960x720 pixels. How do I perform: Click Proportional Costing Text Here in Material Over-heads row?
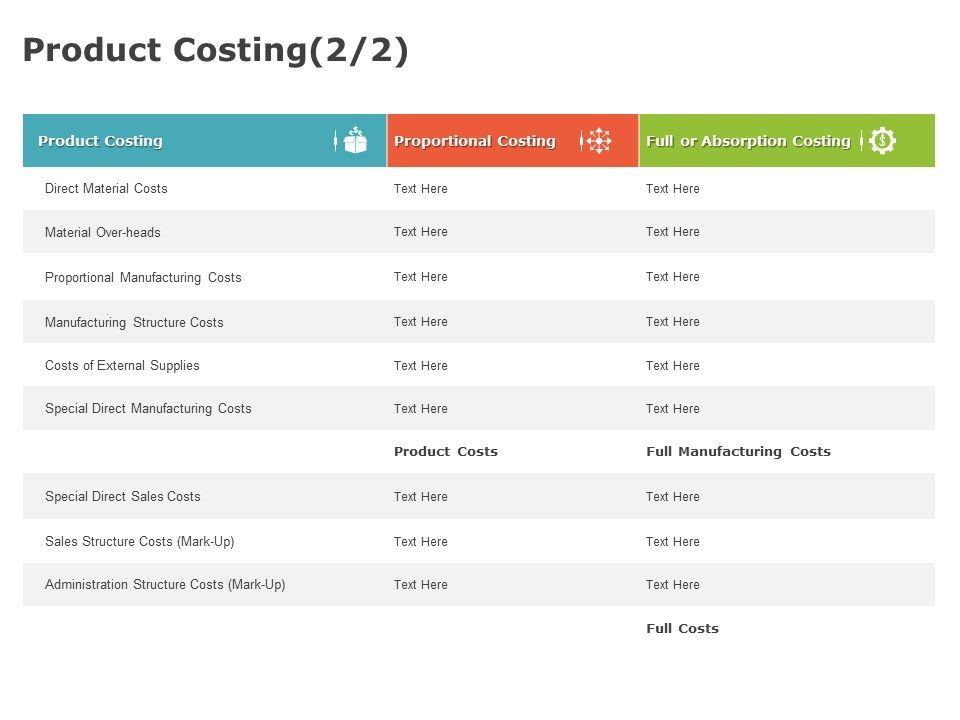(x=421, y=231)
